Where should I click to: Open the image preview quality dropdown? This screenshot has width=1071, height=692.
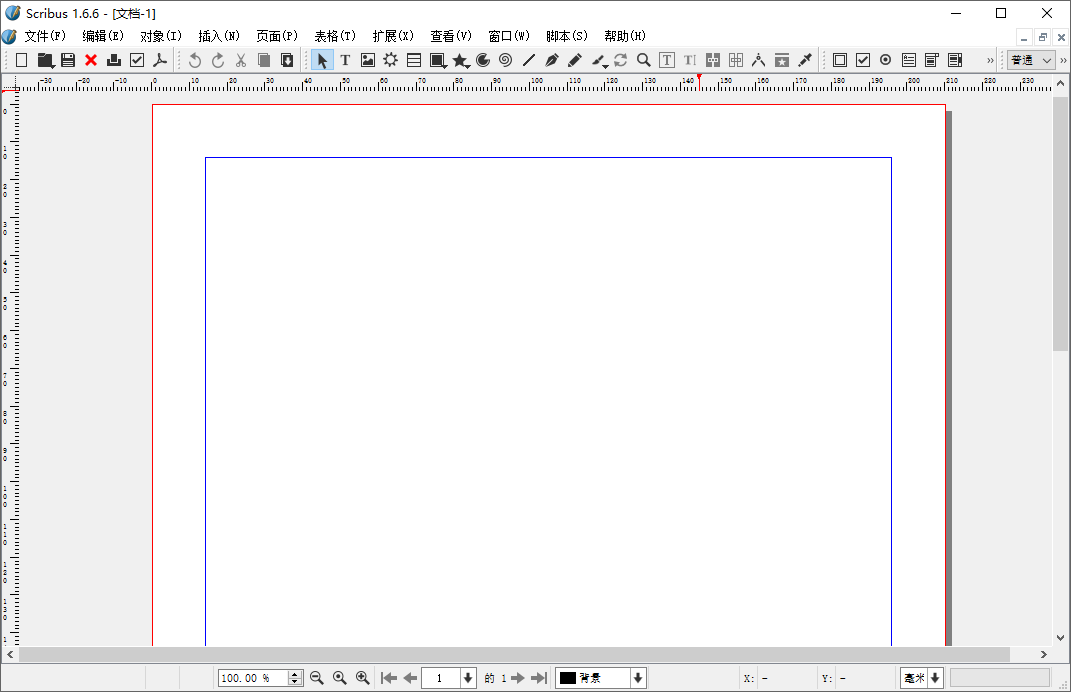(x=1030, y=59)
